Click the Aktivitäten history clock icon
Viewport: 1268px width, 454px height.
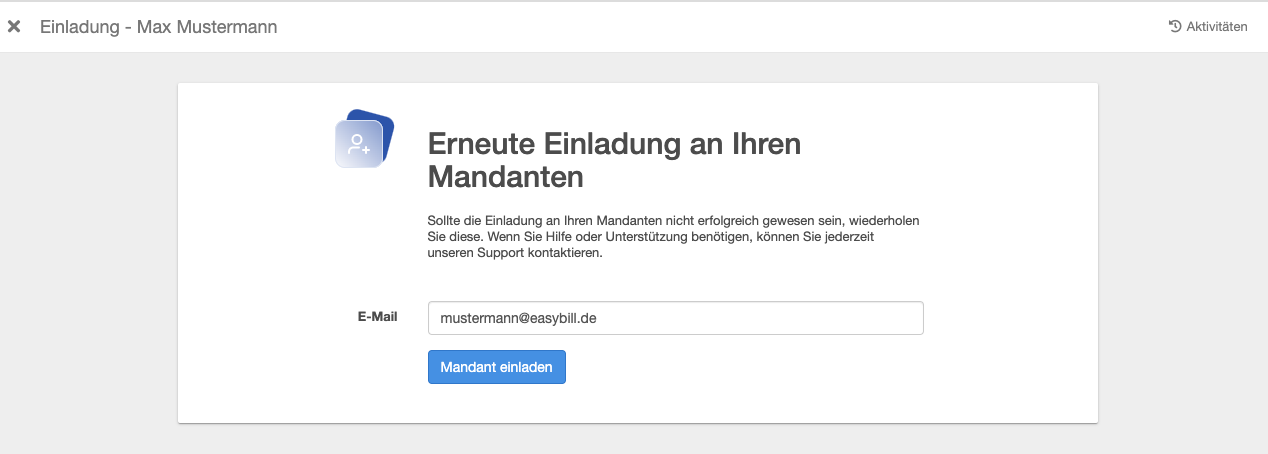click(x=1175, y=27)
